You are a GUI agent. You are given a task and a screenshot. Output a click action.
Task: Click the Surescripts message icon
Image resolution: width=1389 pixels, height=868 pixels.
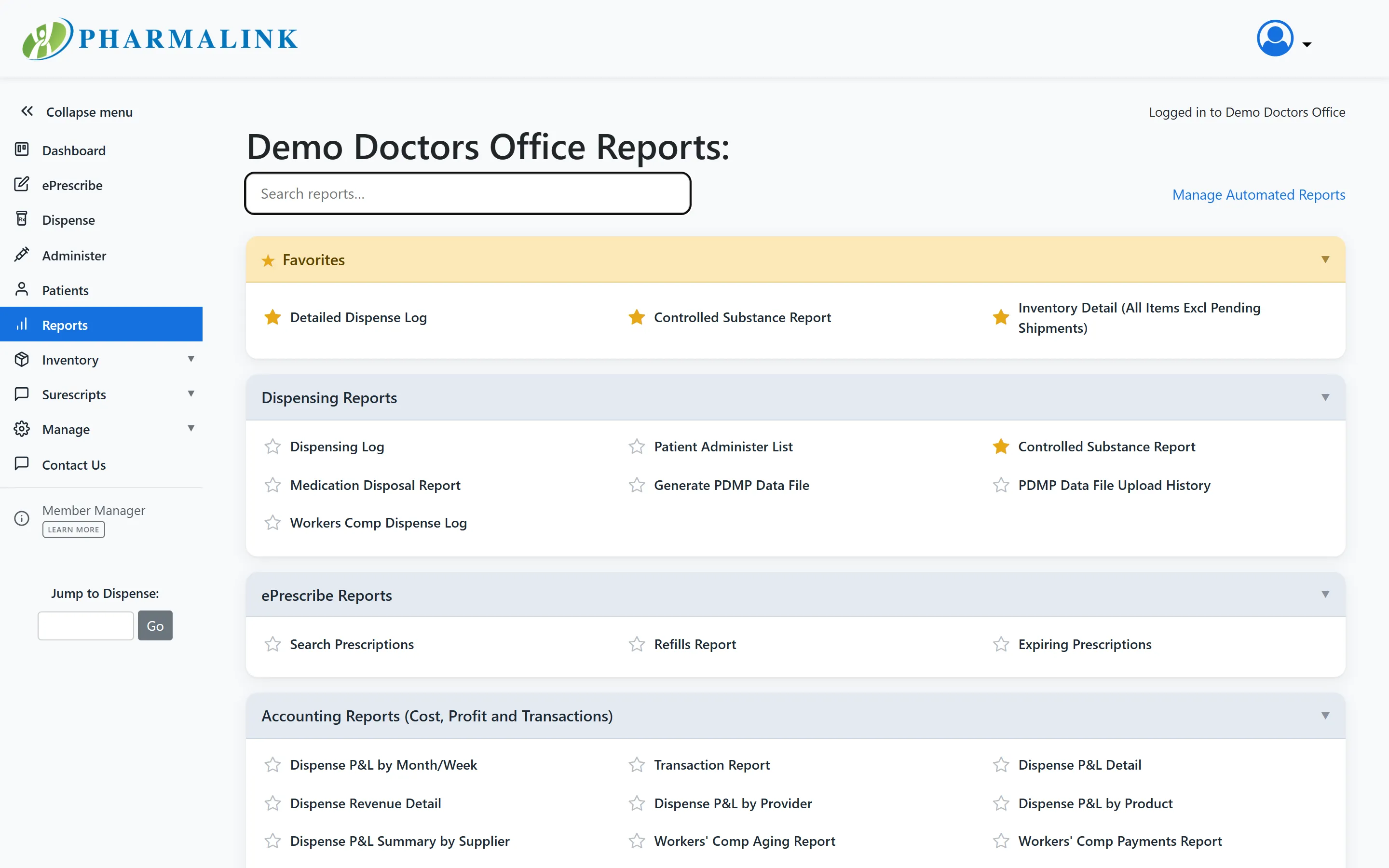(x=22, y=394)
